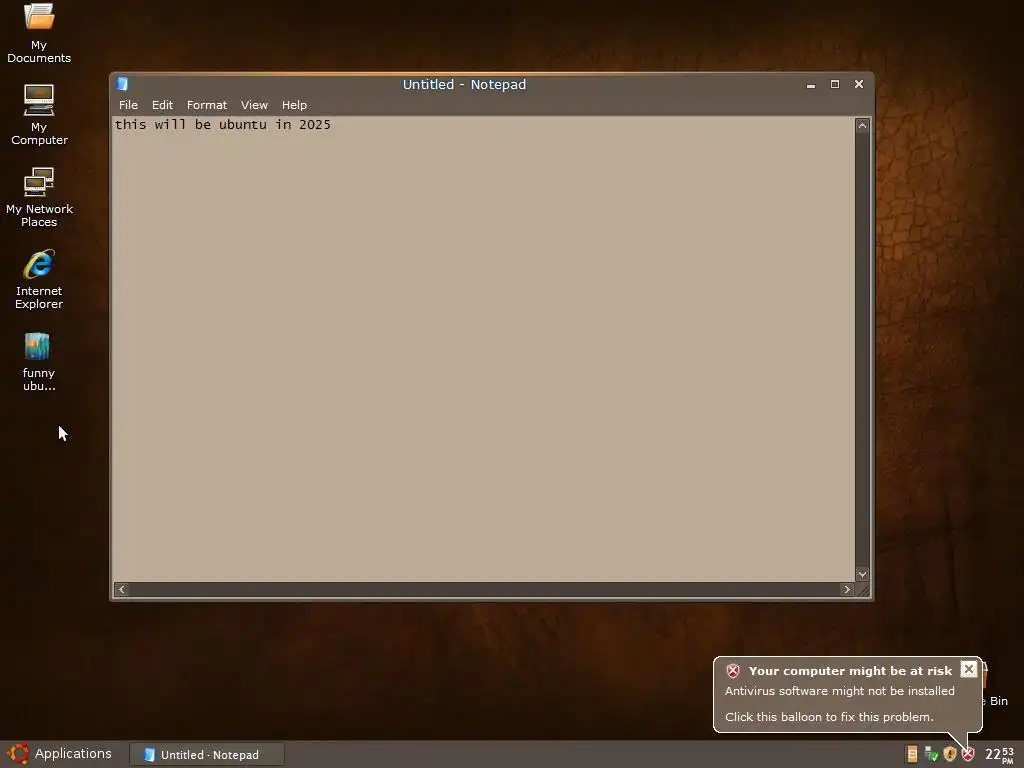
Task: Open the View menu
Action: tap(254, 105)
